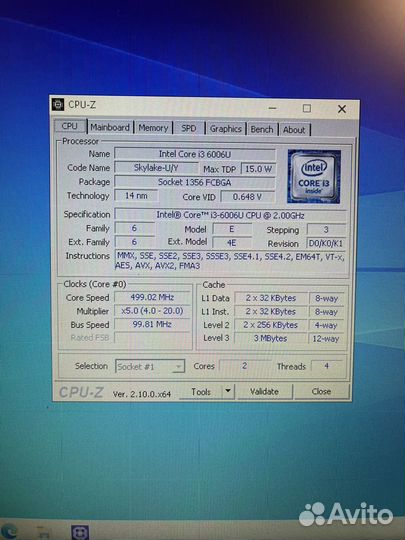The width and height of the screenshot is (405, 540).
Task: Click the Model value E
Action: point(232,229)
